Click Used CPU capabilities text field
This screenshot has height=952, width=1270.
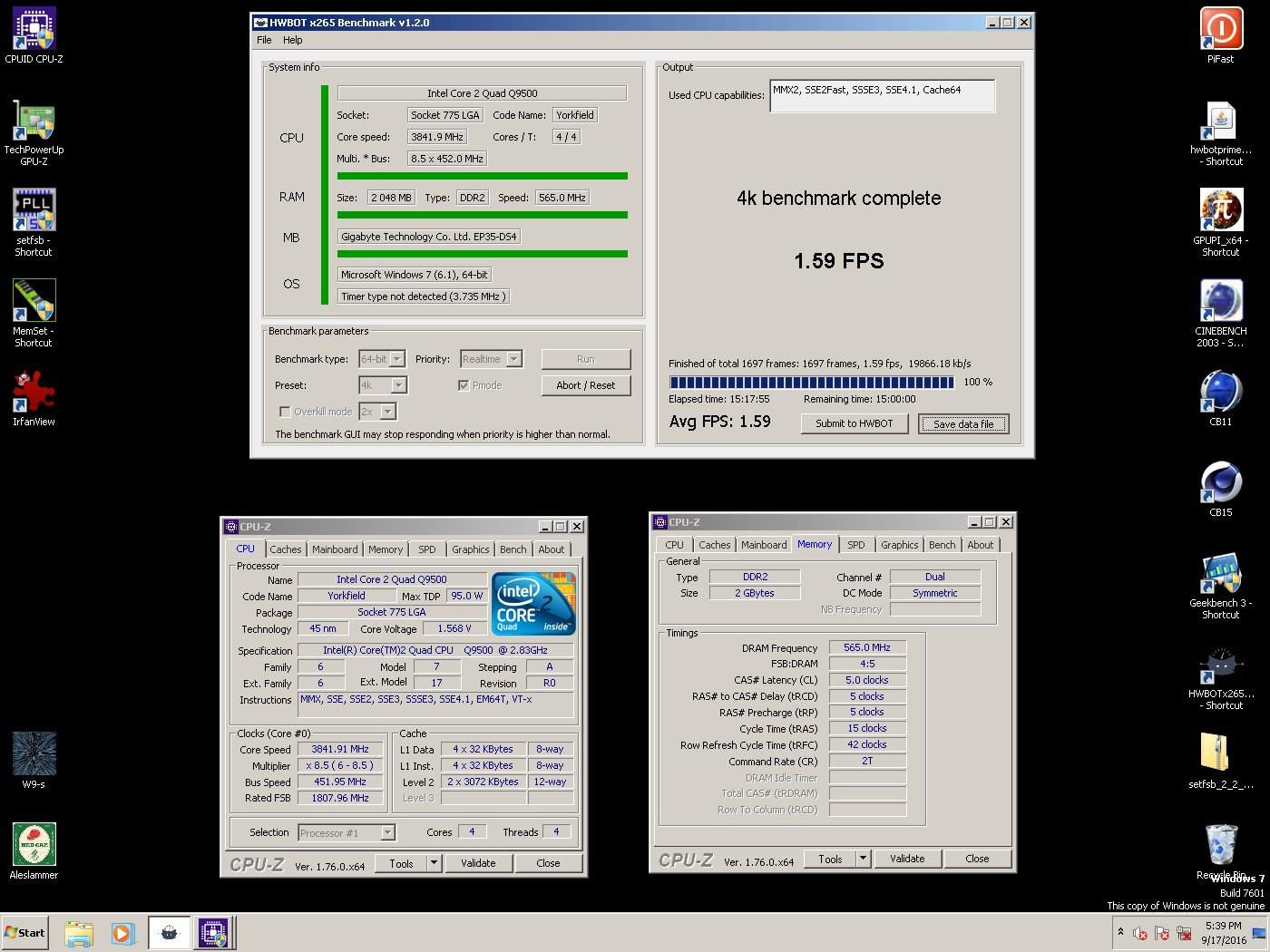882,96
